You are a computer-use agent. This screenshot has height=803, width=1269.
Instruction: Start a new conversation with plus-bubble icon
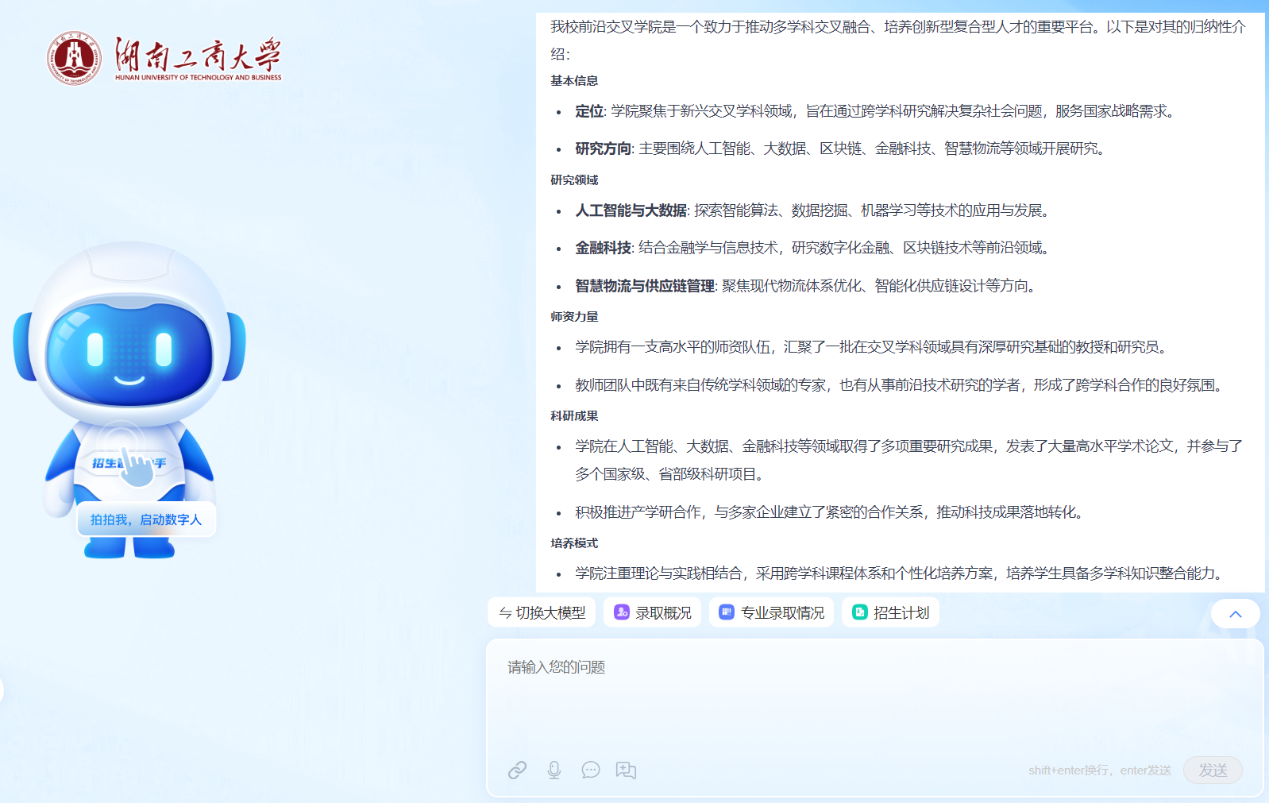(626, 770)
